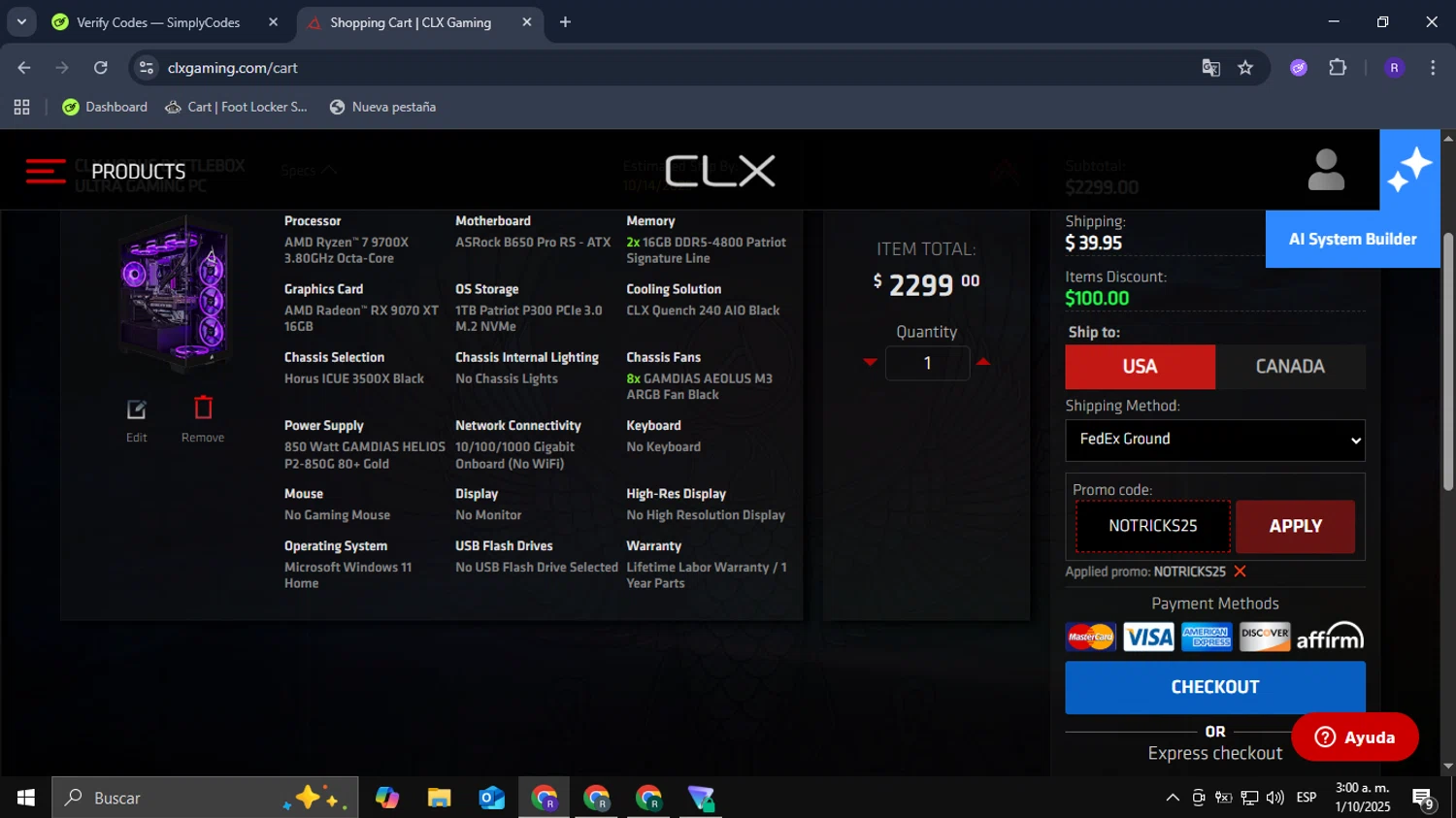Open the user account profile icon
1456x818 pixels.
pos(1326,170)
